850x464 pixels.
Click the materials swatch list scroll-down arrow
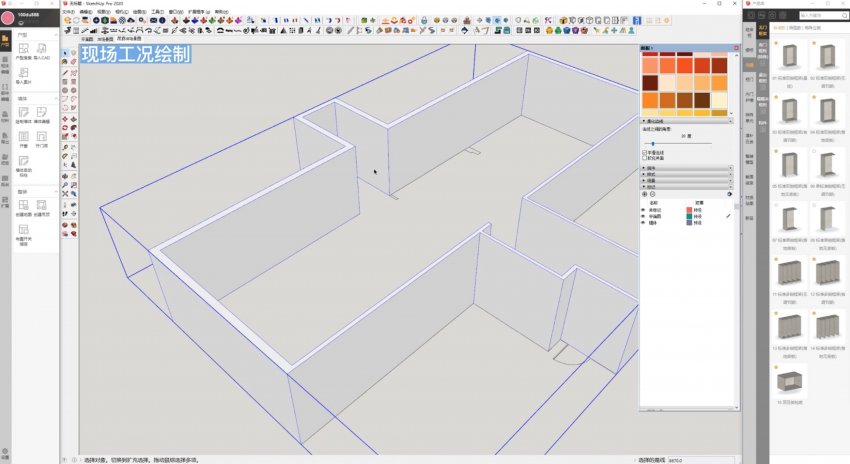coord(731,113)
